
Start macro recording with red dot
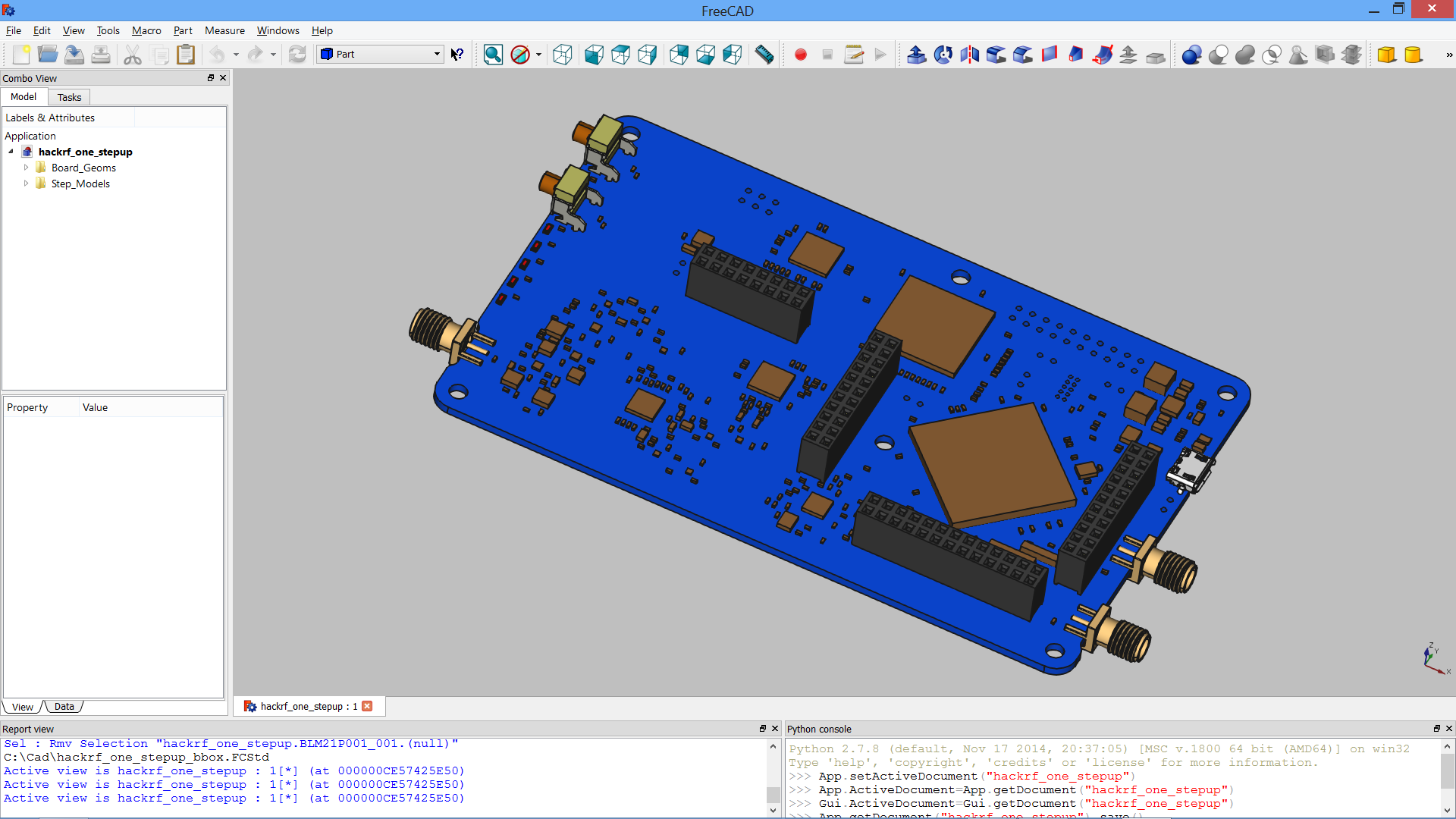coord(800,55)
